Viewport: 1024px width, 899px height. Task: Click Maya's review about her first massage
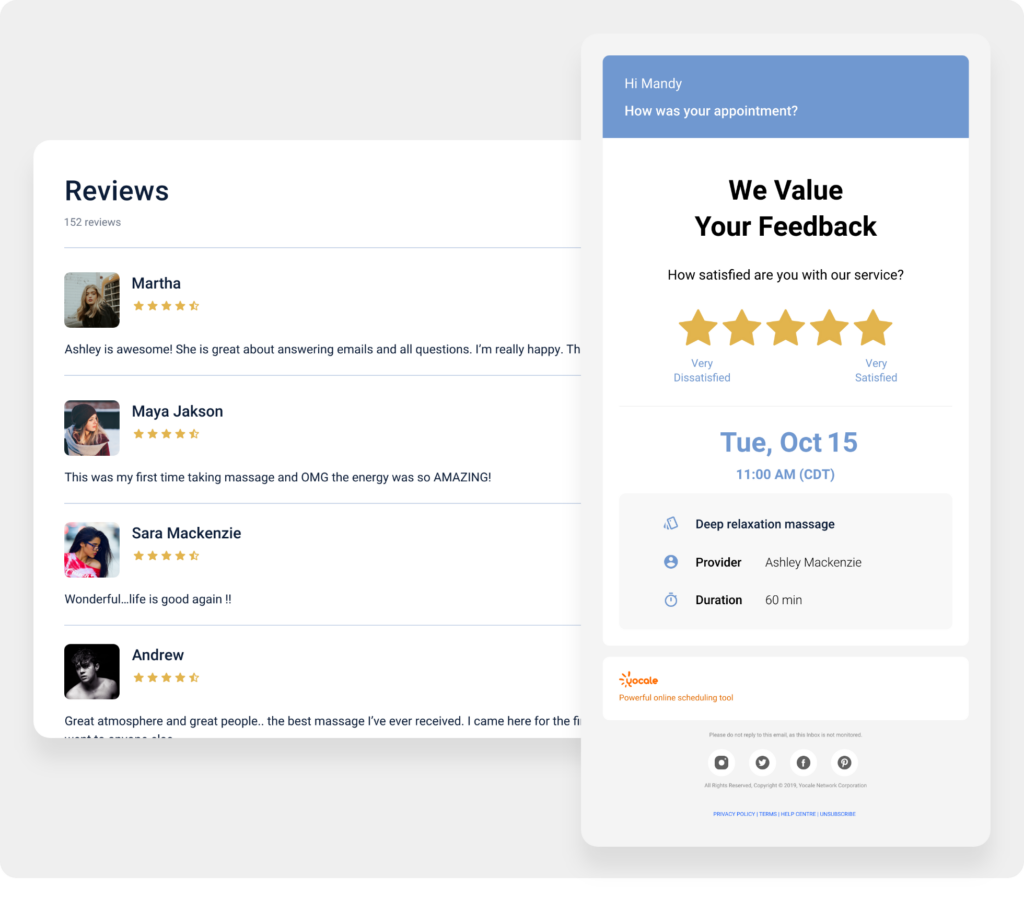click(278, 477)
